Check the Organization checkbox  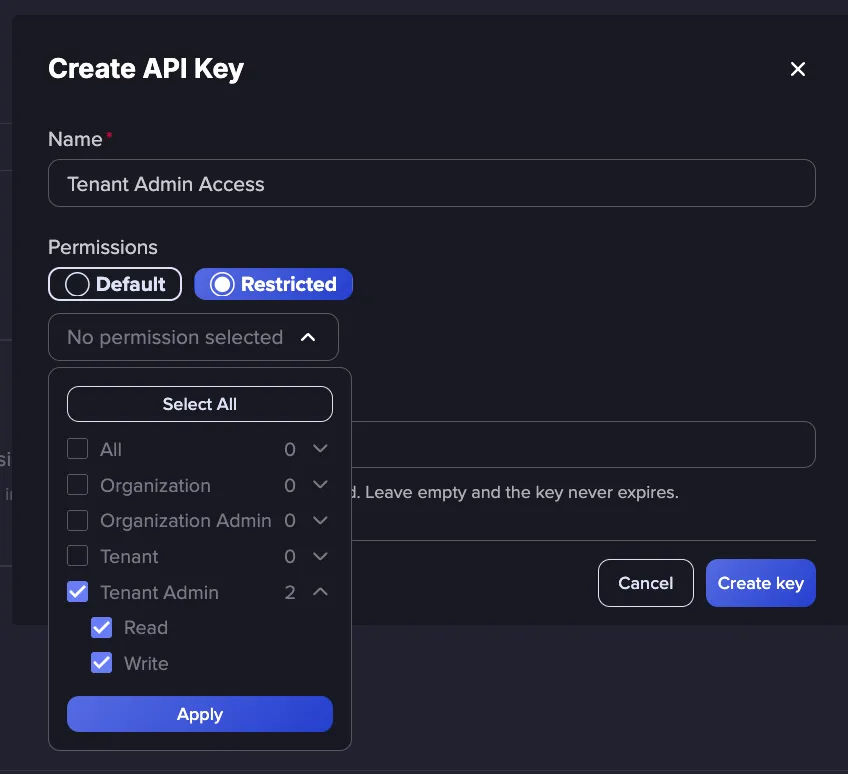pos(77,485)
